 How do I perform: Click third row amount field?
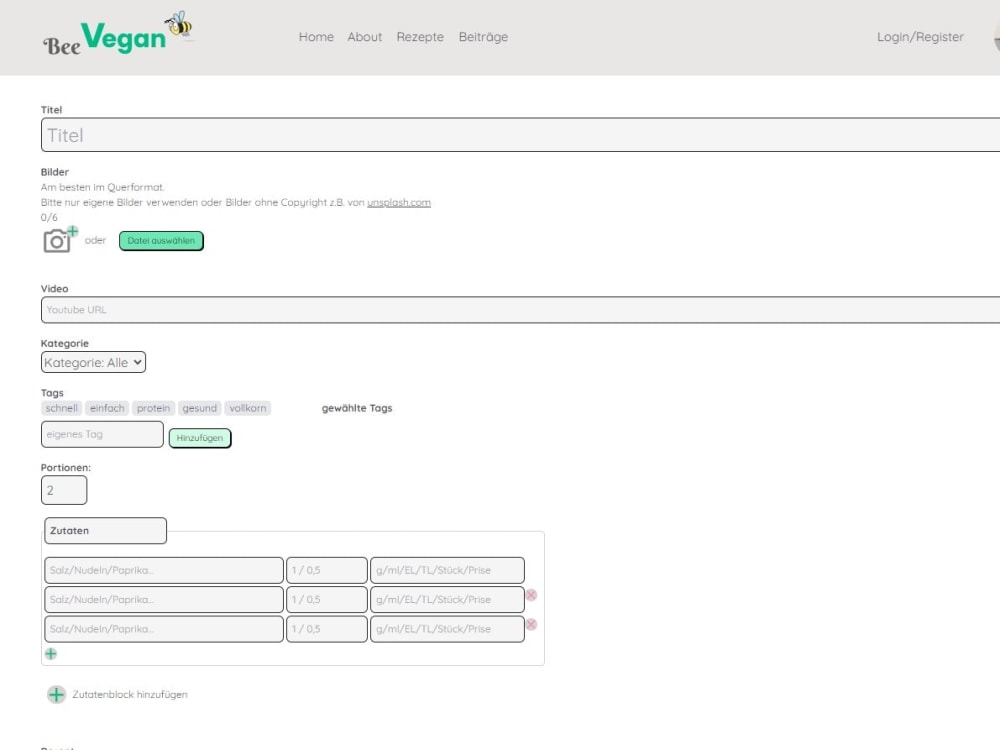[327, 629]
